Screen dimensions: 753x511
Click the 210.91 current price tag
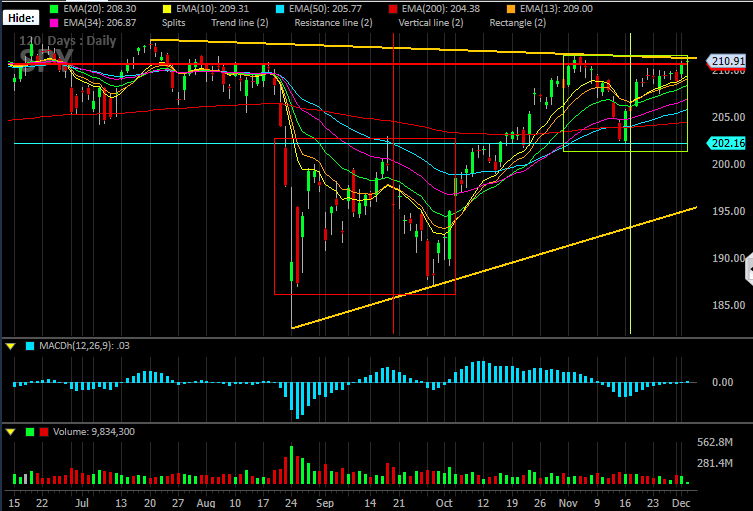coord(726,61)
